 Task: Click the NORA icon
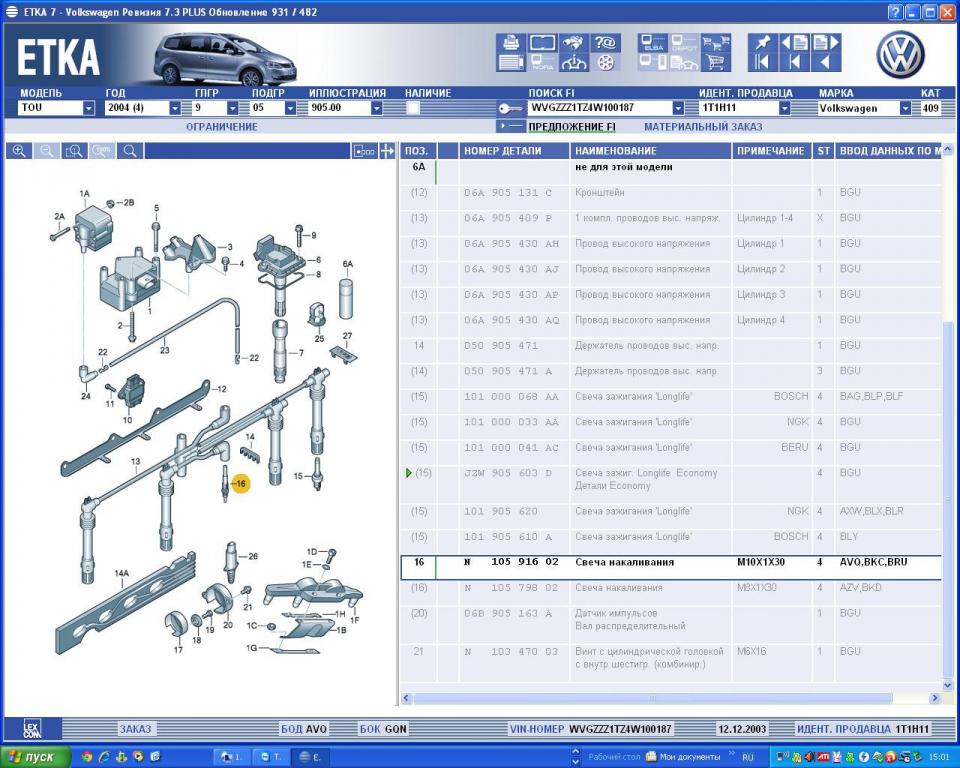tap(542, 62)
